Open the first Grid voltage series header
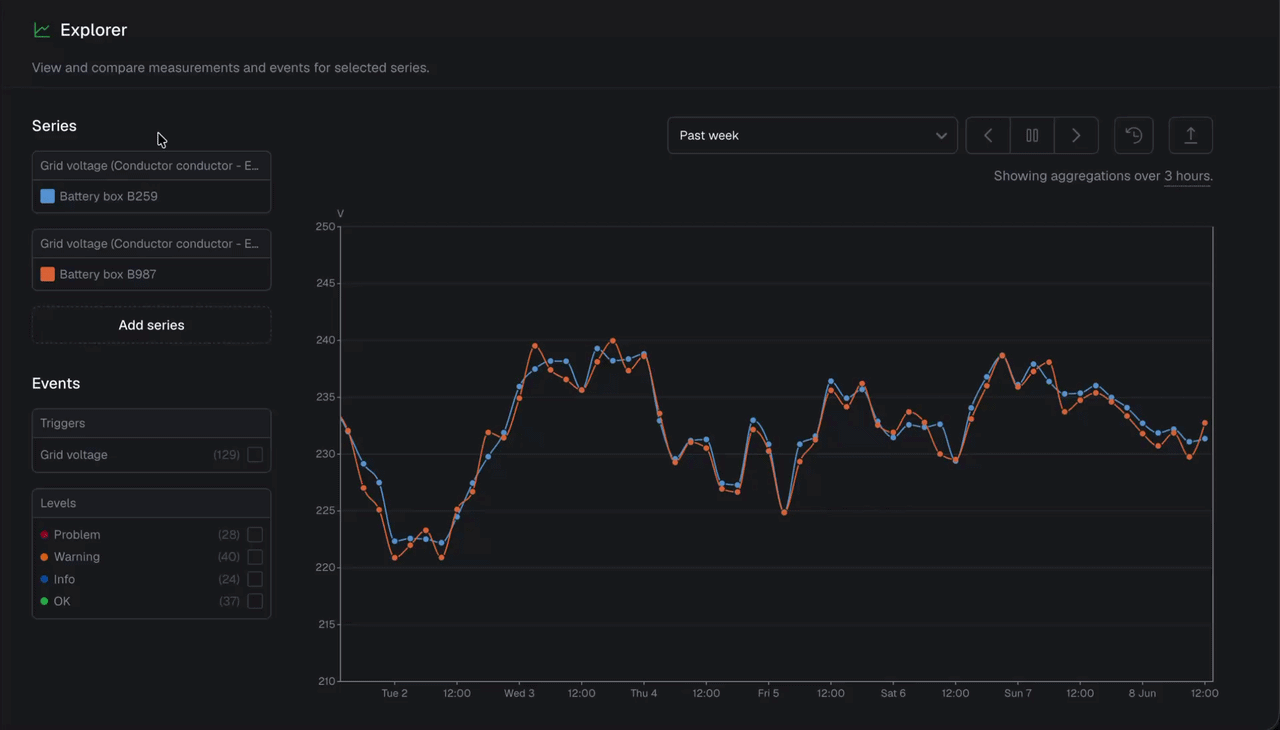Image resolution: width=1280 pixels, height=730 pixels. pyautogui.click(x=151, y=166)
